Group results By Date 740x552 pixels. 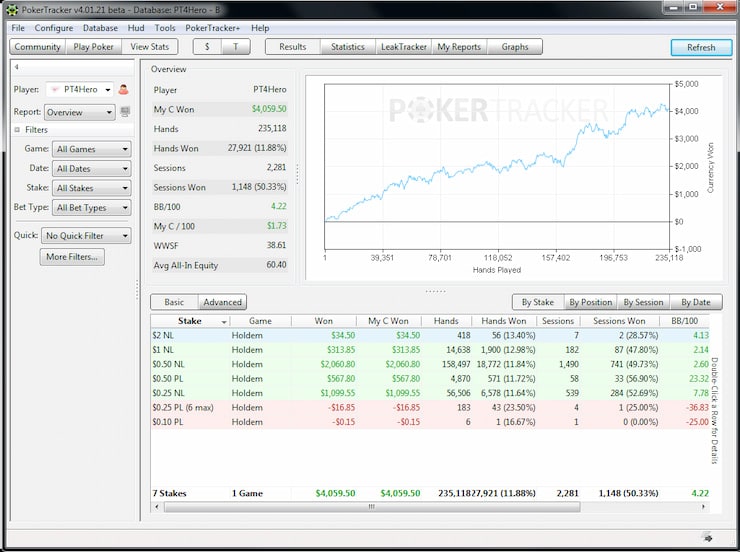coord(696,302)
